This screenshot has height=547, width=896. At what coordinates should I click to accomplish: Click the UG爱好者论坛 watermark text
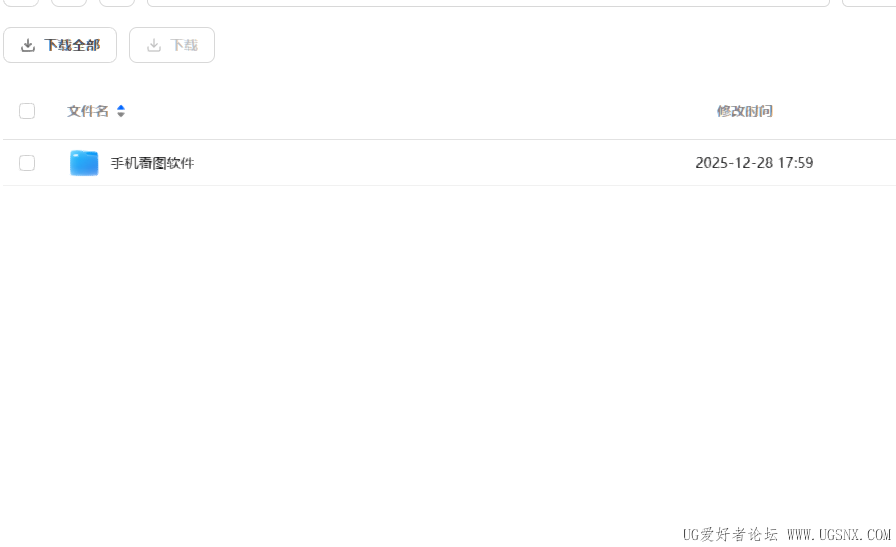click(x=730, y=534)
